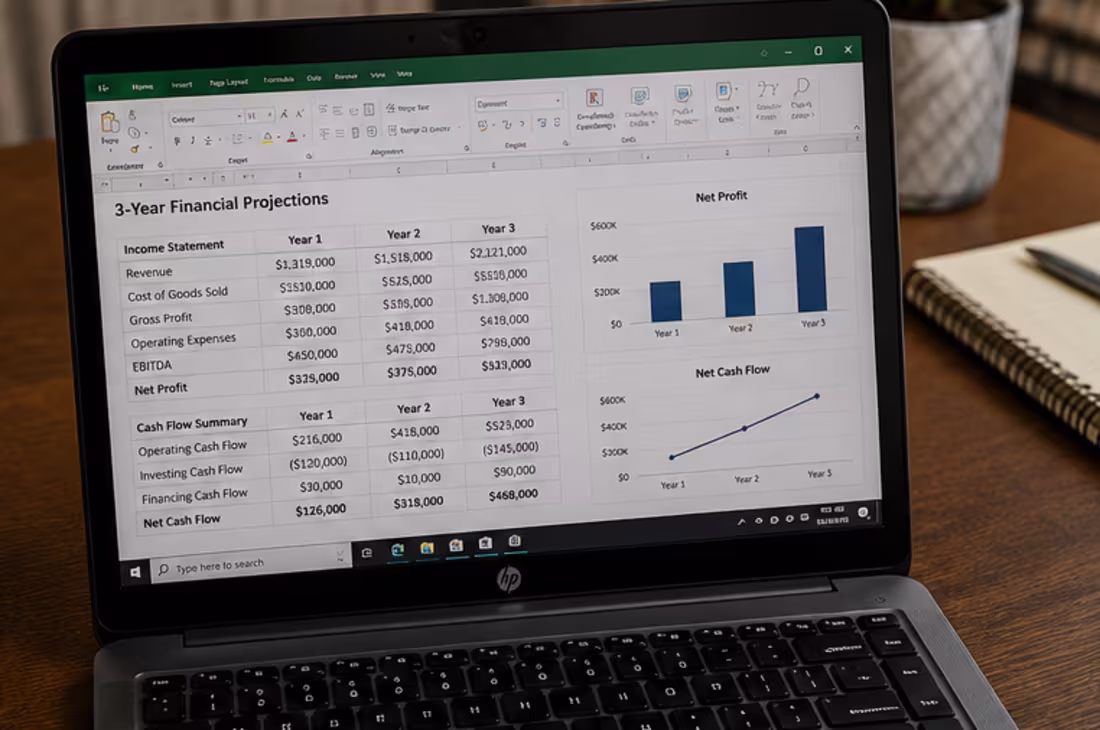Open the Insert ribbon tab

pyautogui.click(x=182, y=84)
